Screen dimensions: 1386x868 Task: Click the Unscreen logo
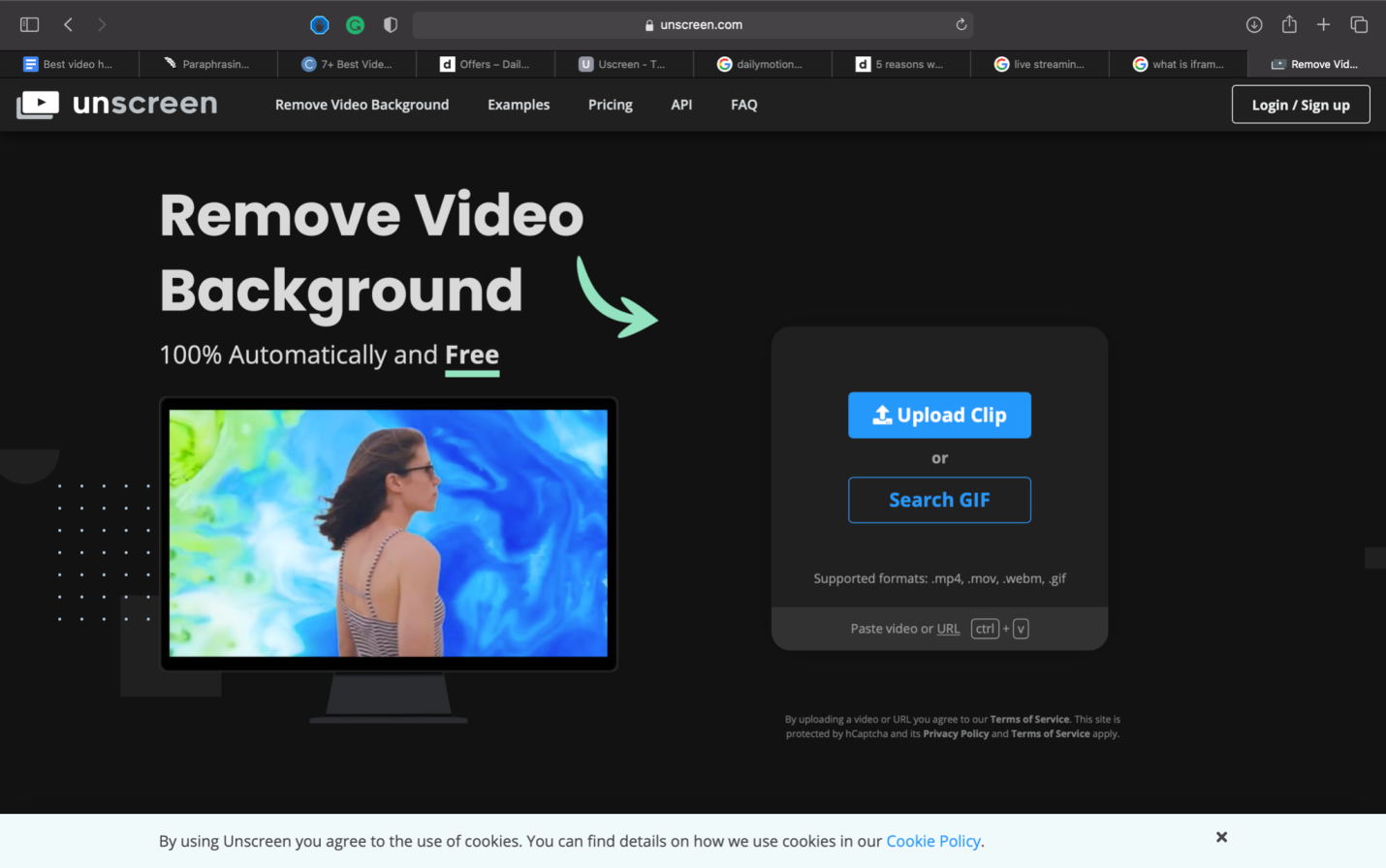tap(117, 104)
